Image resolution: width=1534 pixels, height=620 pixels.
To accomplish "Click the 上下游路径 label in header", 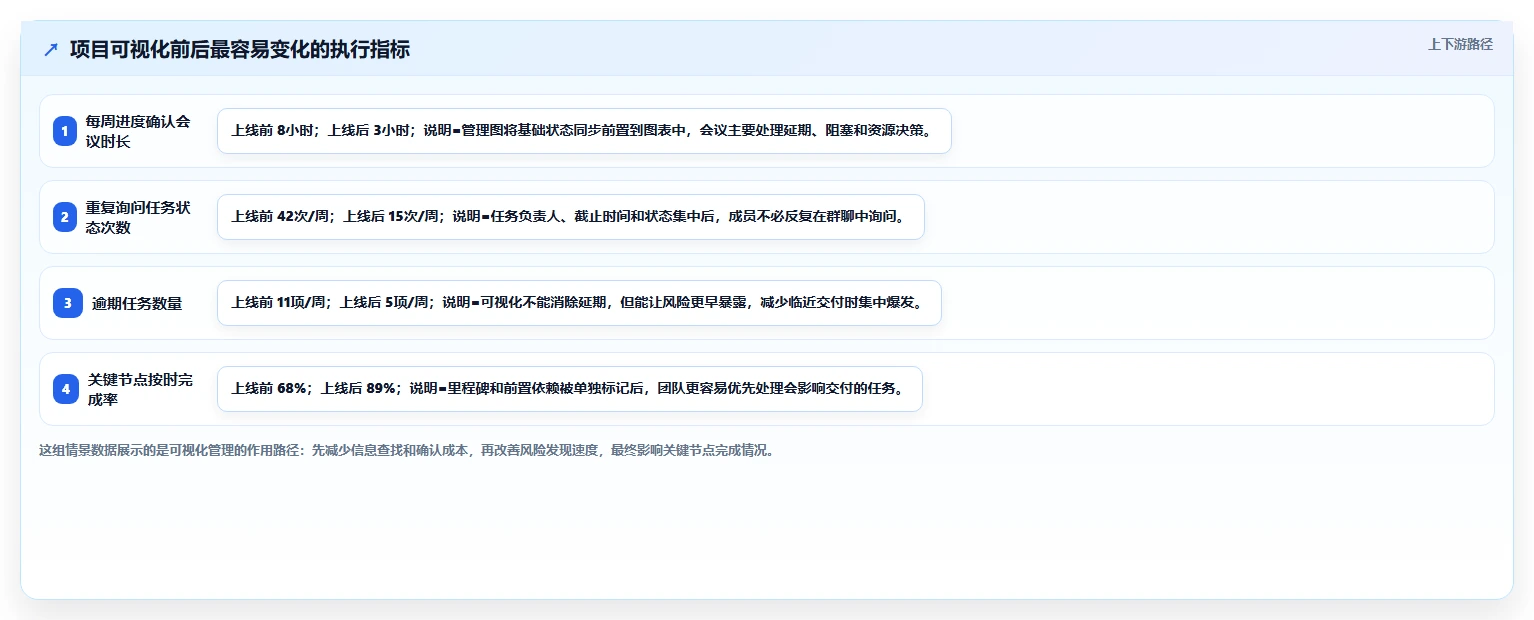I will [x=1460, y=44].
